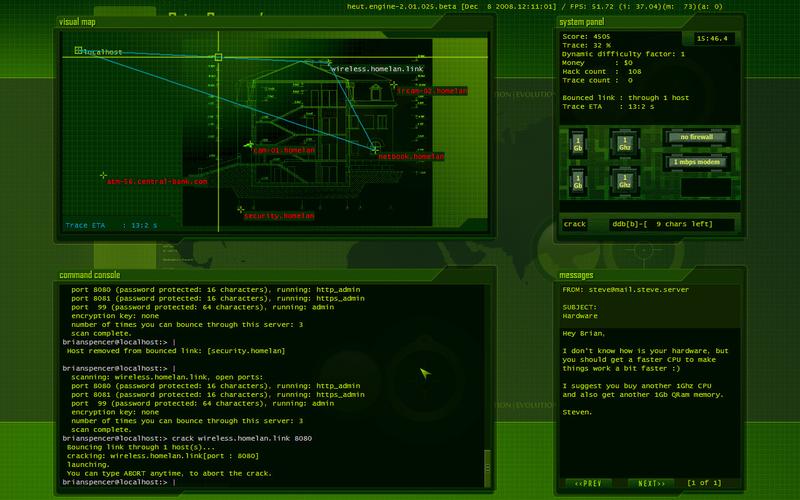Select the ipcam-02.homelan host marker
The image size is (800, 500).
[393, 85]
